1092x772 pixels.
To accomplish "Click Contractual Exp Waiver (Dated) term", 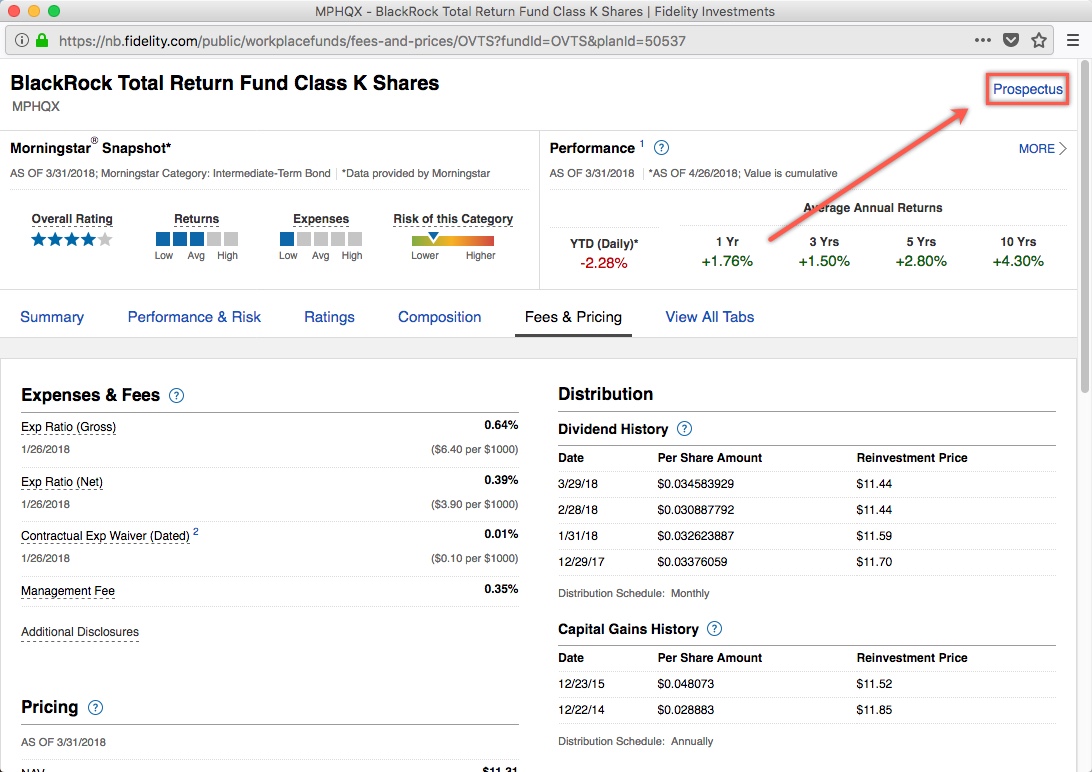I will coord(105,536).
